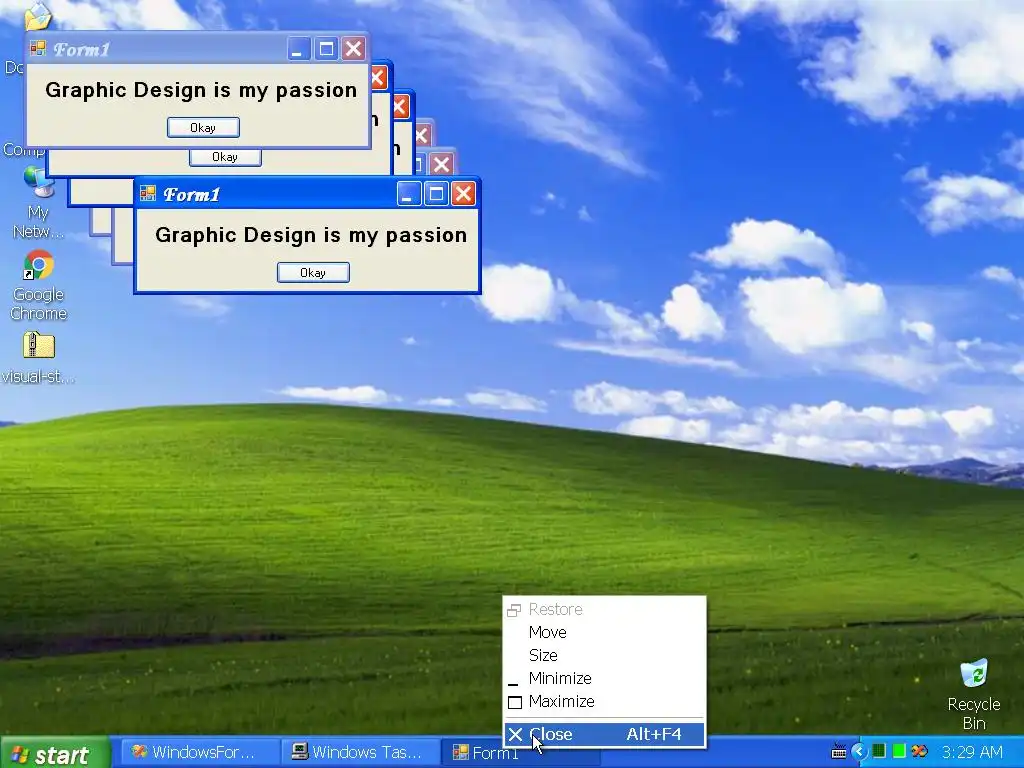The height and width of the screenshot is (768, 1024).
Task: Minimize the active Form1 window
Action: pos(409,193)
